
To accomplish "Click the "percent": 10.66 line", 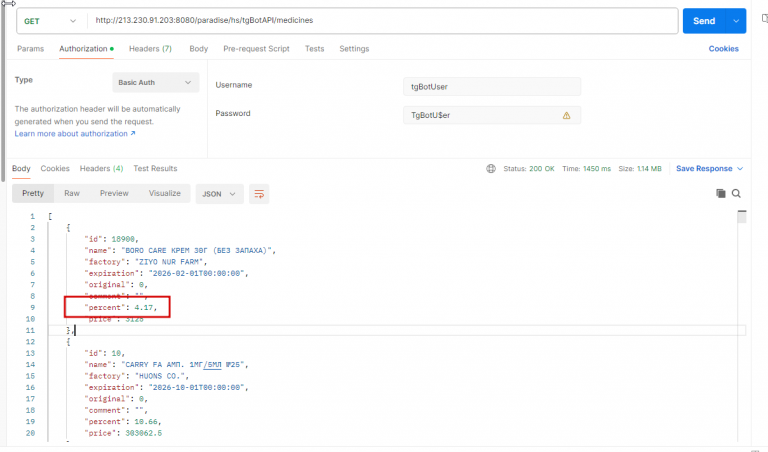I will (123, 422).
